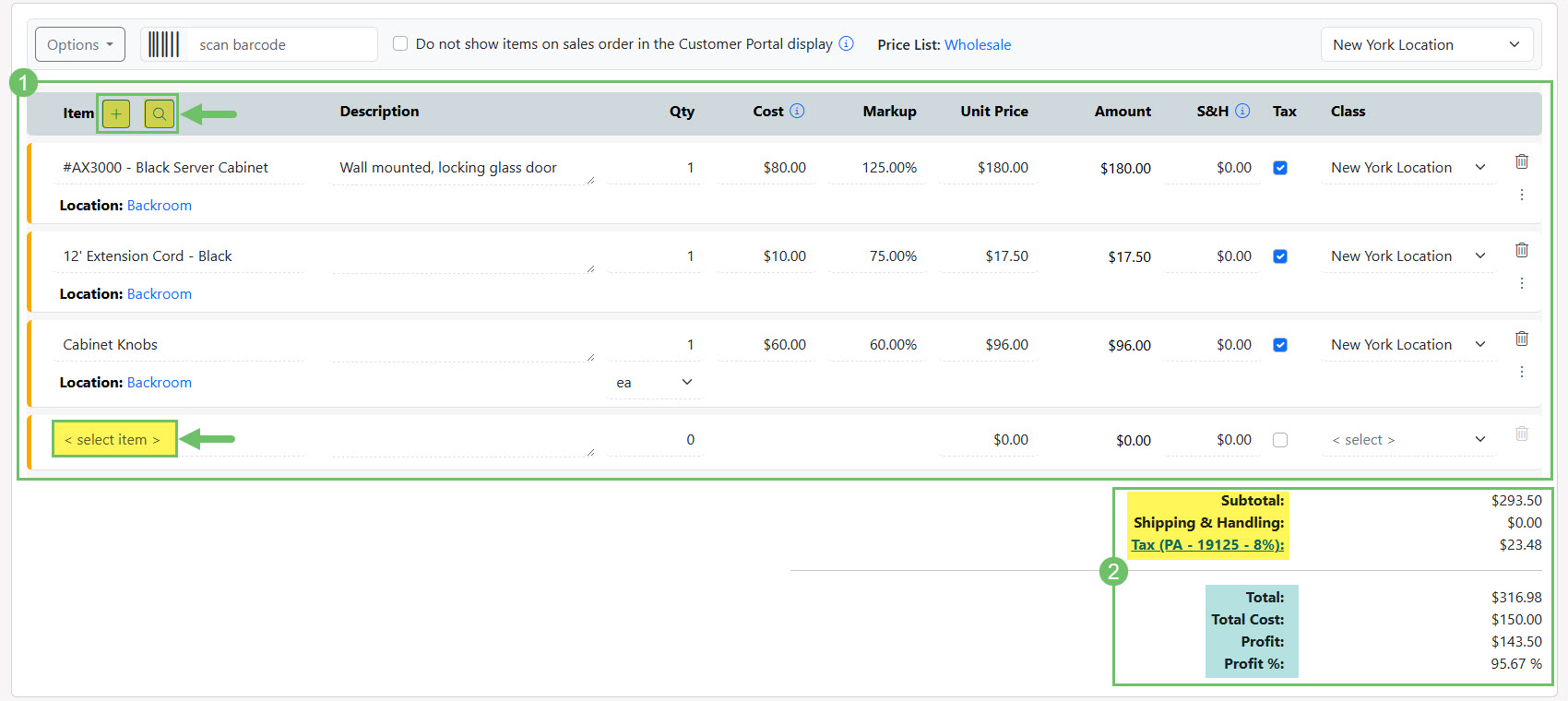Click the Tax (PA - 19125 - 8%) link

pos(1207,544)
